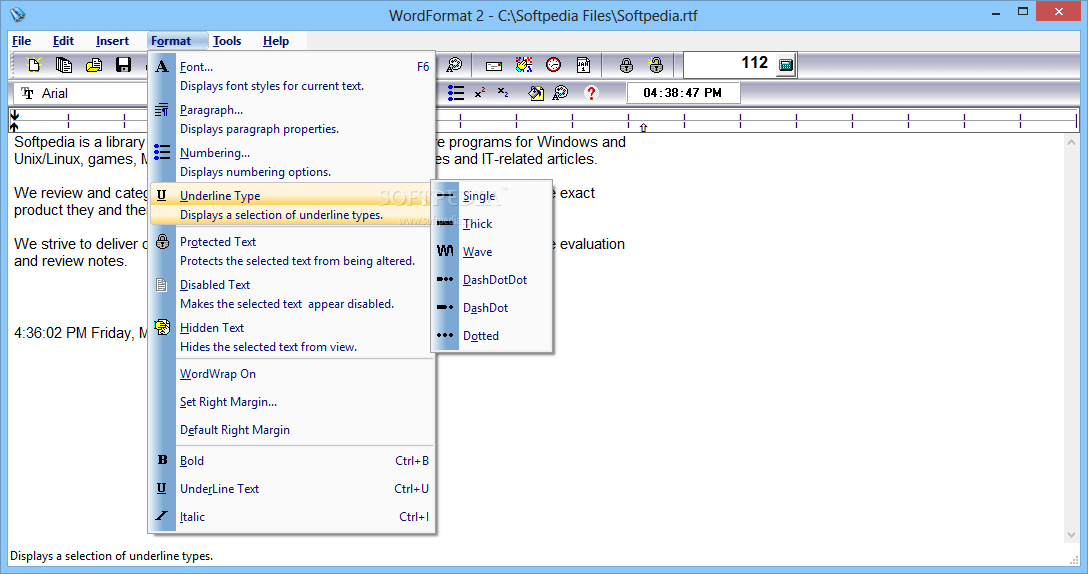Click the blue bullet list icon
Screen dimensions: 1088x574
[x=456, y=92]
